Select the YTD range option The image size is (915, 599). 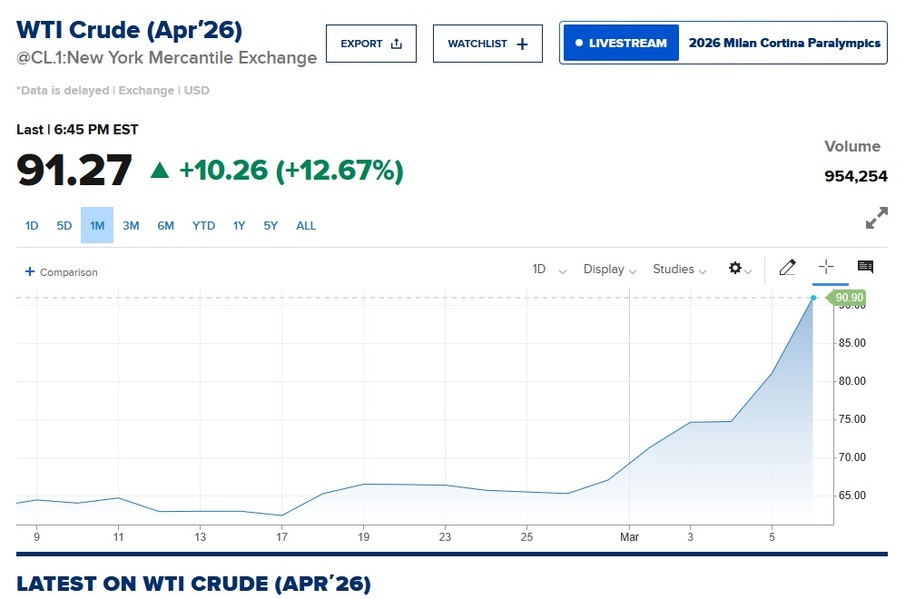204,226
